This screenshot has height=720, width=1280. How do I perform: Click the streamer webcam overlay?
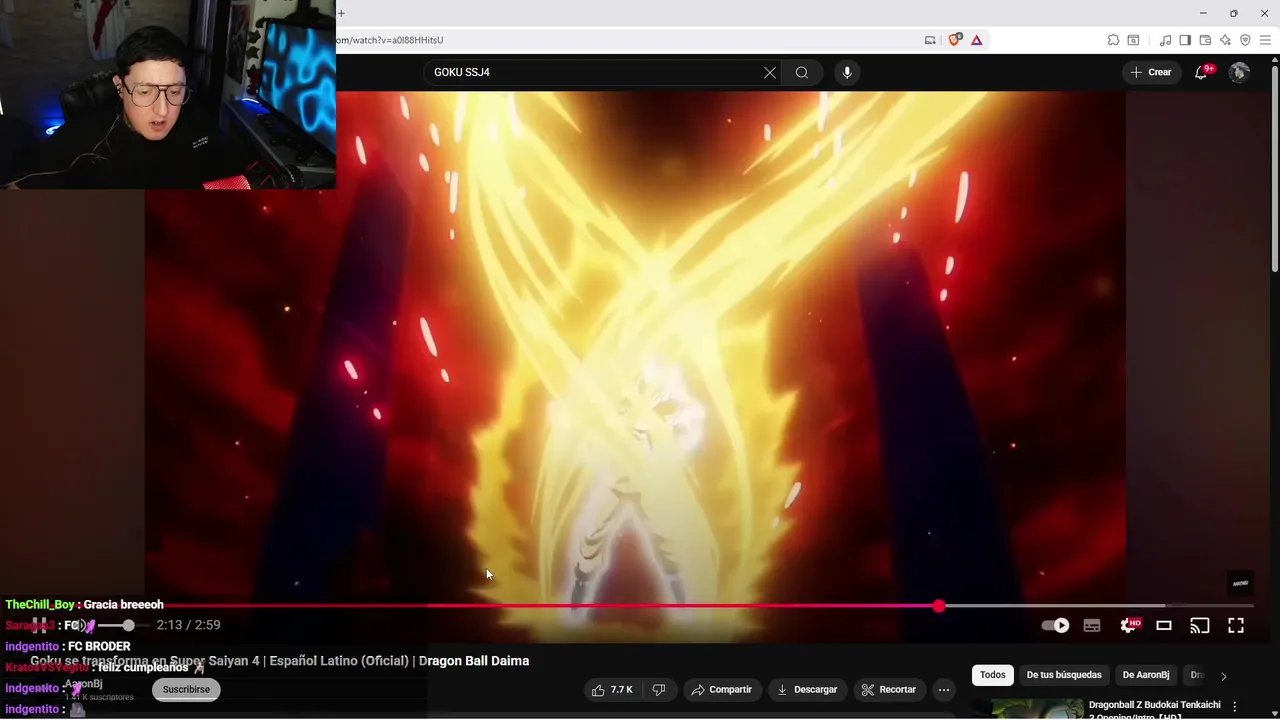click(168, 94)
